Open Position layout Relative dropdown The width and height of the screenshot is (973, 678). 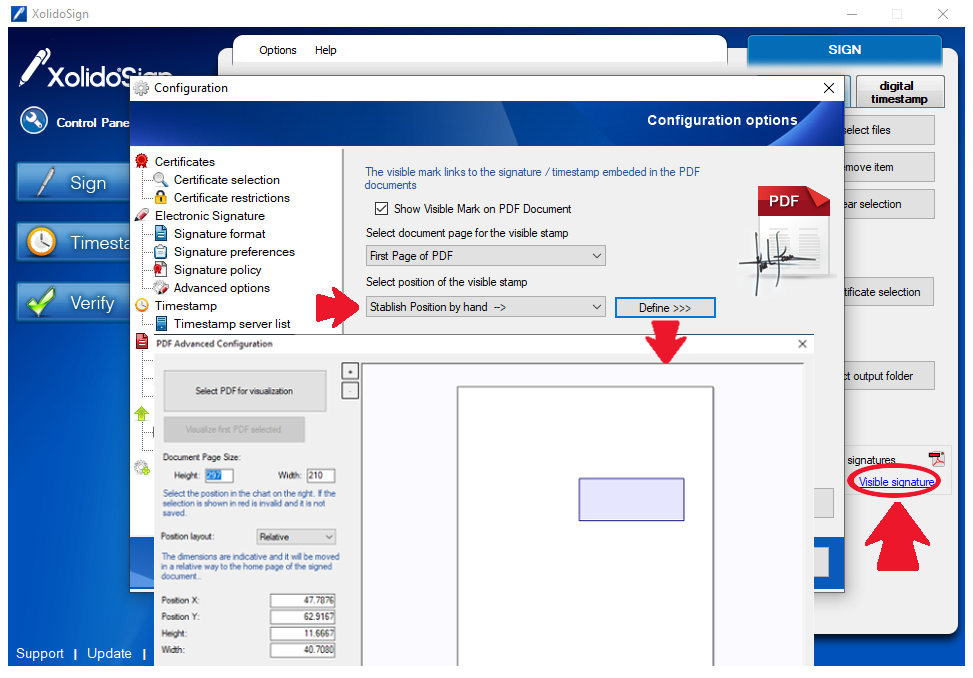coord(296,537)
